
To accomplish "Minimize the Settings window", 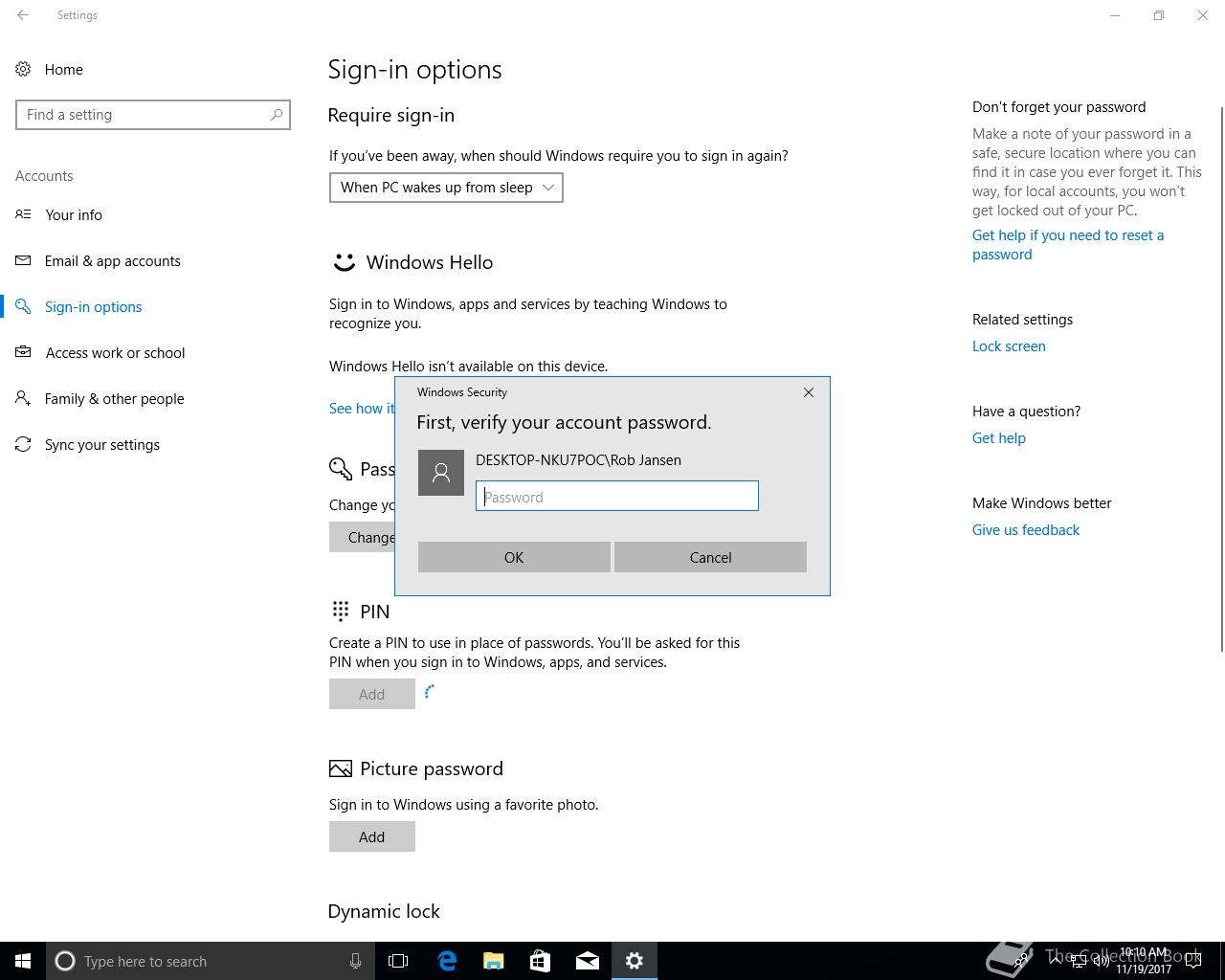I will click(1115, 15).
